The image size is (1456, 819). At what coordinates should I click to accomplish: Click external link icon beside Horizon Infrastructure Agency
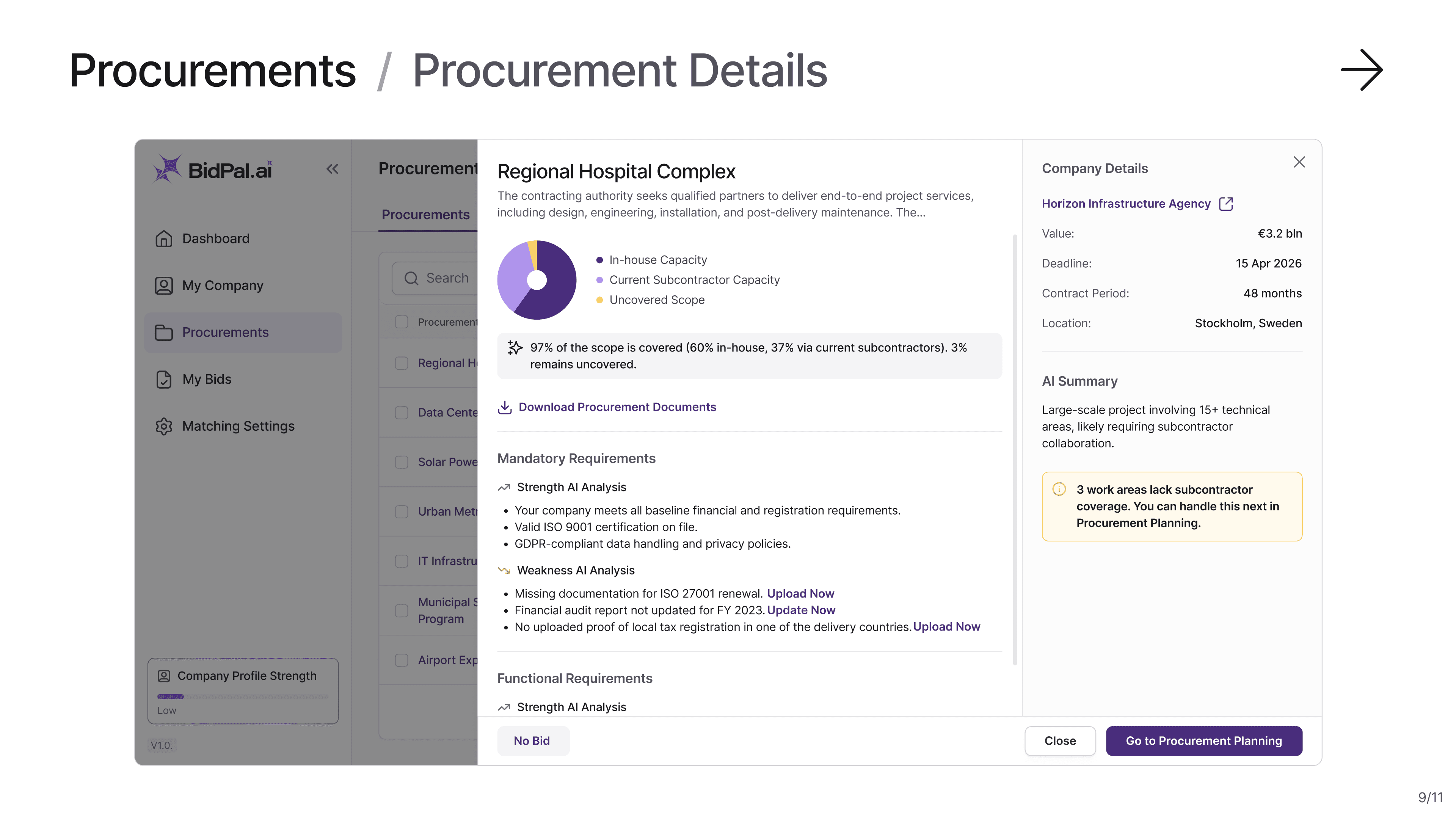(1226, 204)
